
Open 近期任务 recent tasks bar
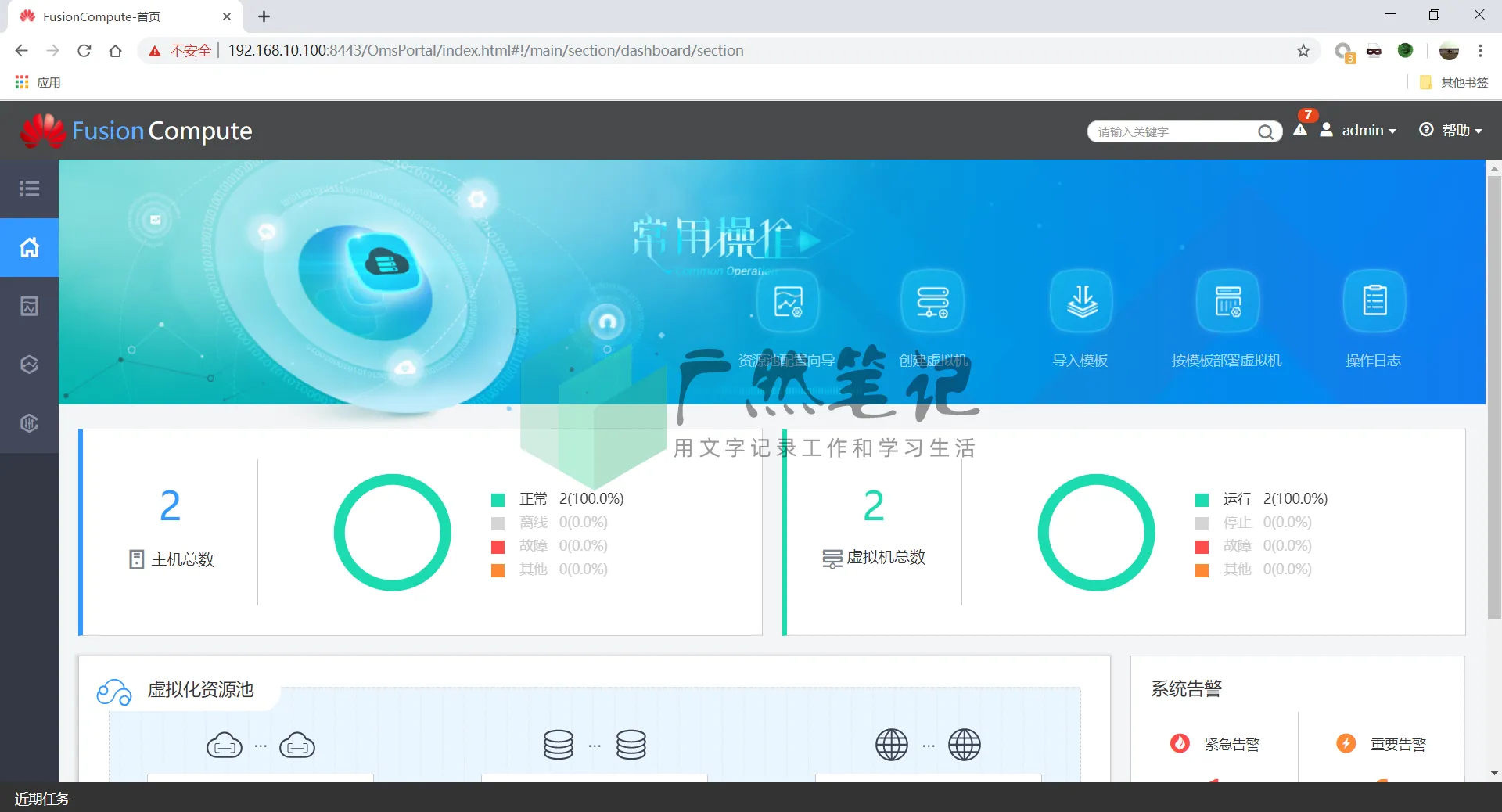point(41,799)
